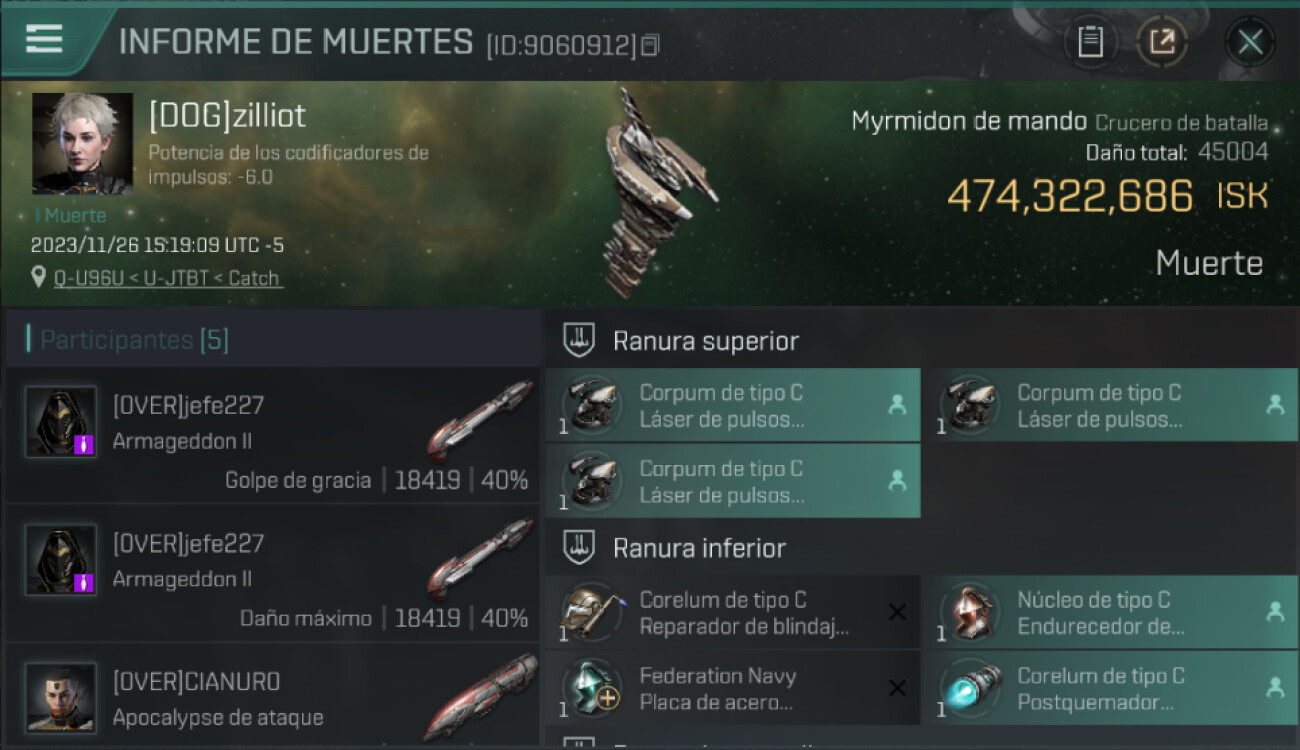Click the clipboard report icon
The height and width of the screenshot is (750, 1300).
coord(1090,42)
